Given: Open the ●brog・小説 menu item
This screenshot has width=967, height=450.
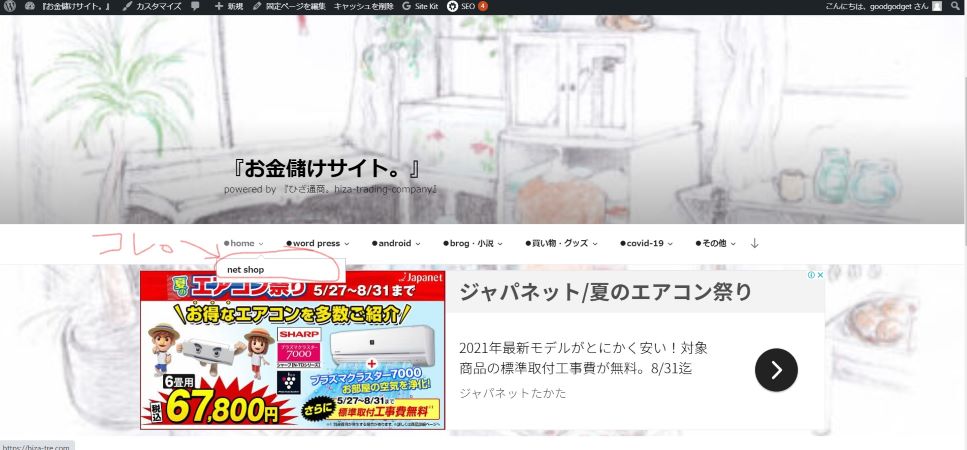Looking at the screenshot, I should tap(469, 243).
